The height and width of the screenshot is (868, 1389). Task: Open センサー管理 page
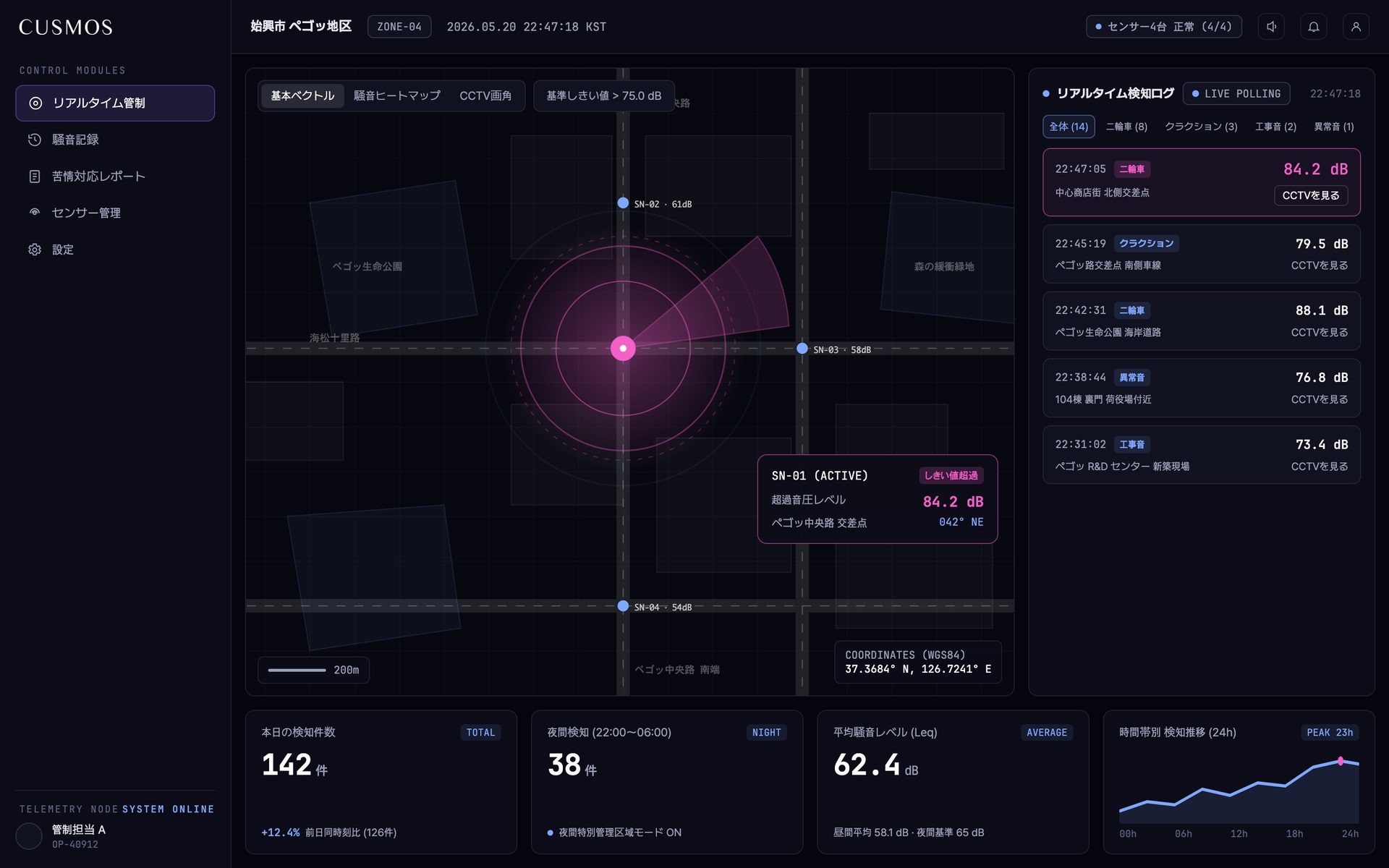[115, 213]
